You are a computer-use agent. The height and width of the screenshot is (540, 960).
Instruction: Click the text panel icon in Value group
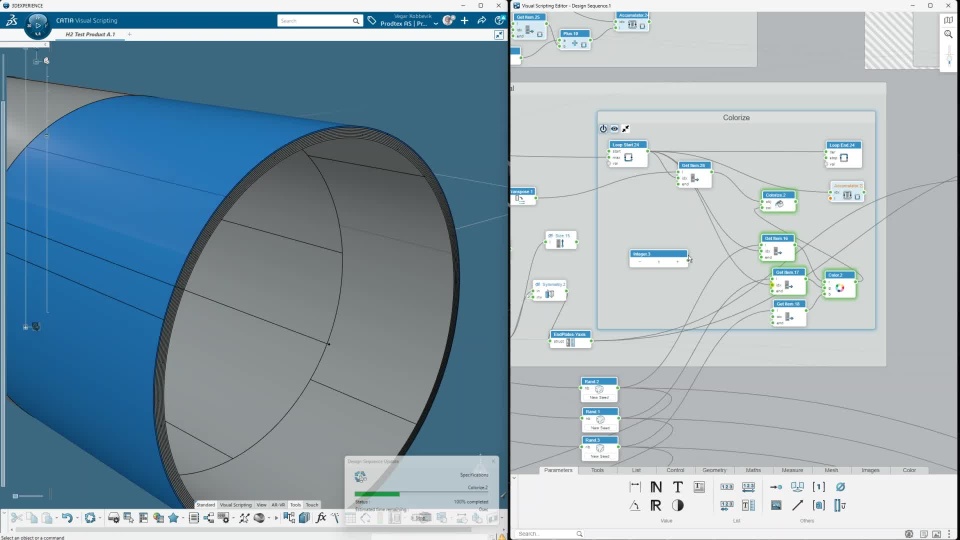coord(699,487)
